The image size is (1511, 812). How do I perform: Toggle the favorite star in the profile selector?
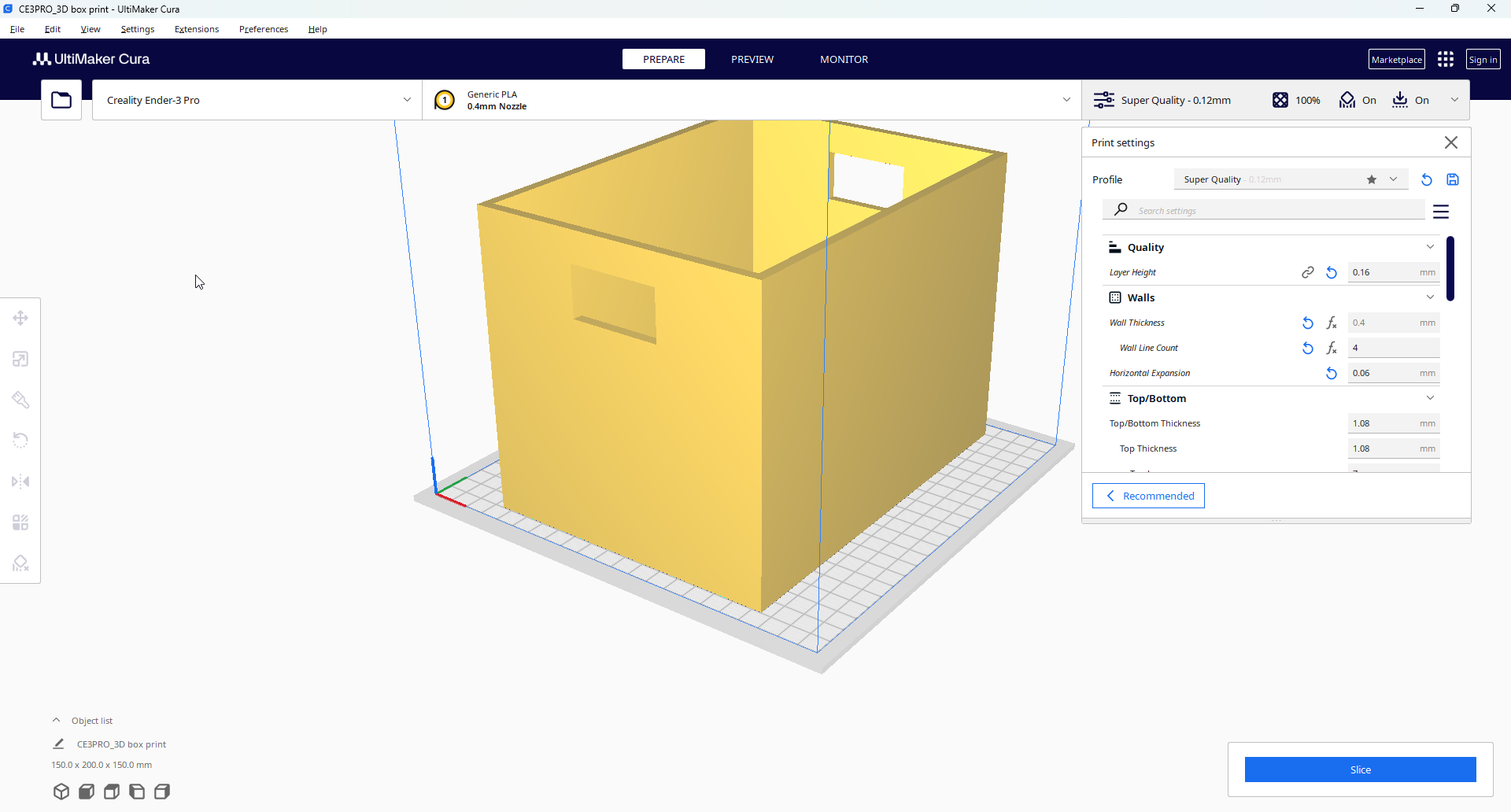1372,179
